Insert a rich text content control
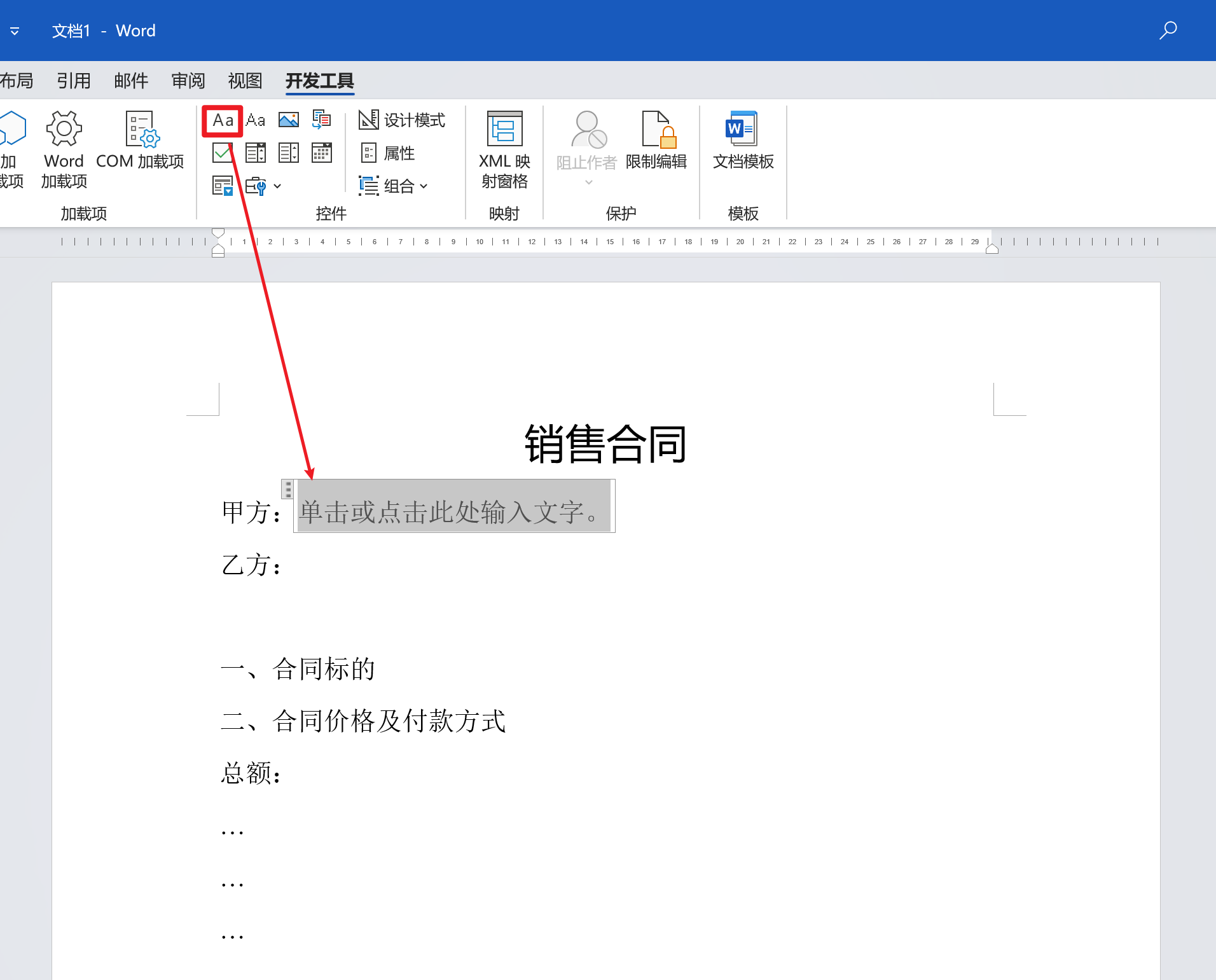 (223, 120)
